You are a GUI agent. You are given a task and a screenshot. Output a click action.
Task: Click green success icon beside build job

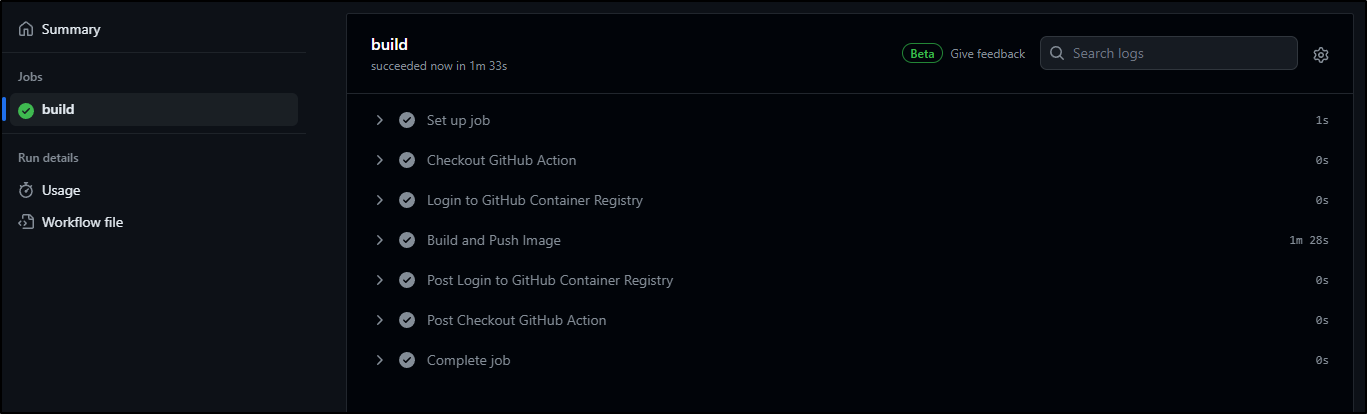[x=26, y=110]
